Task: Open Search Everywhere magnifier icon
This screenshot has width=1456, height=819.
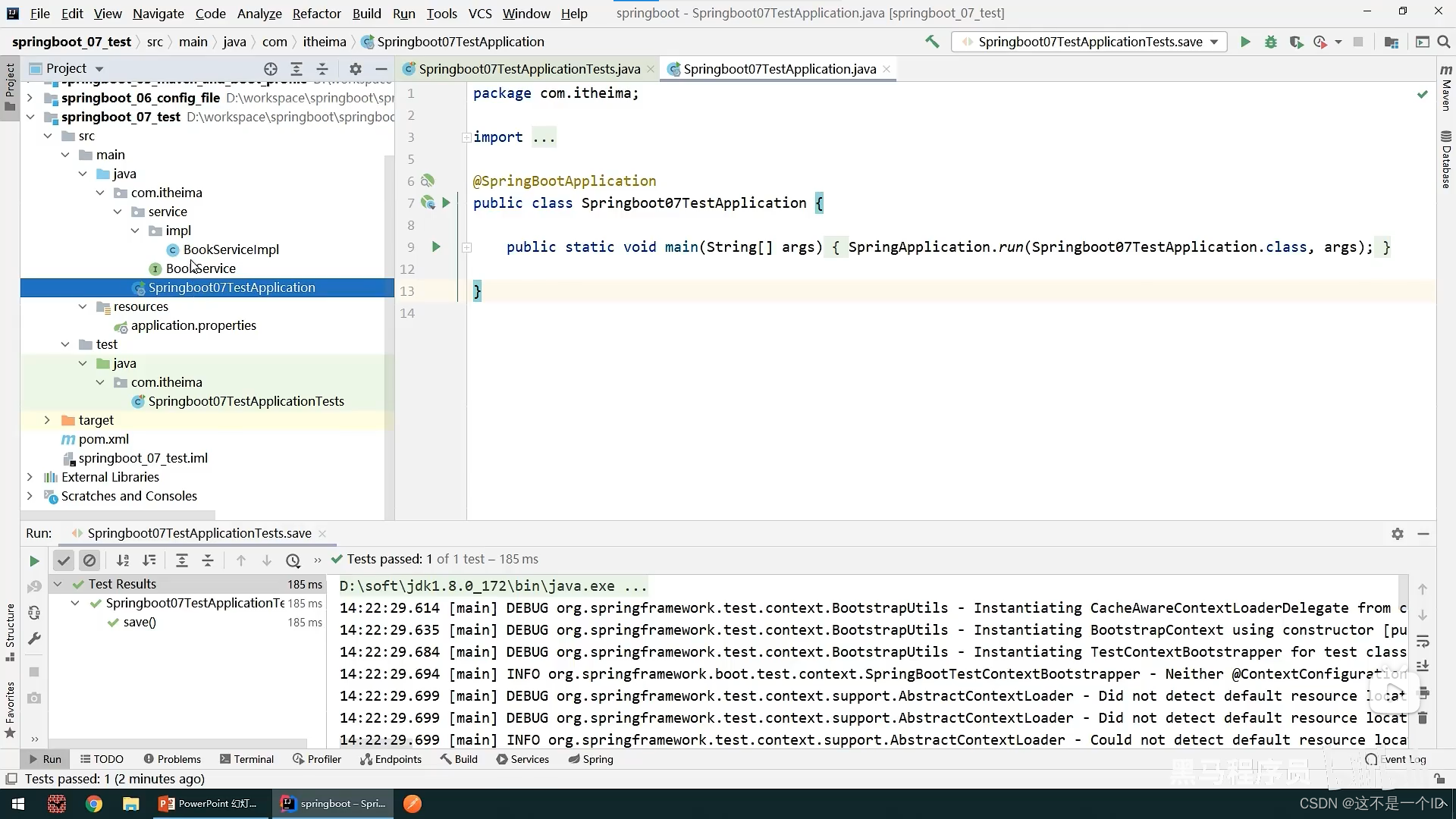Action: 1444,42
